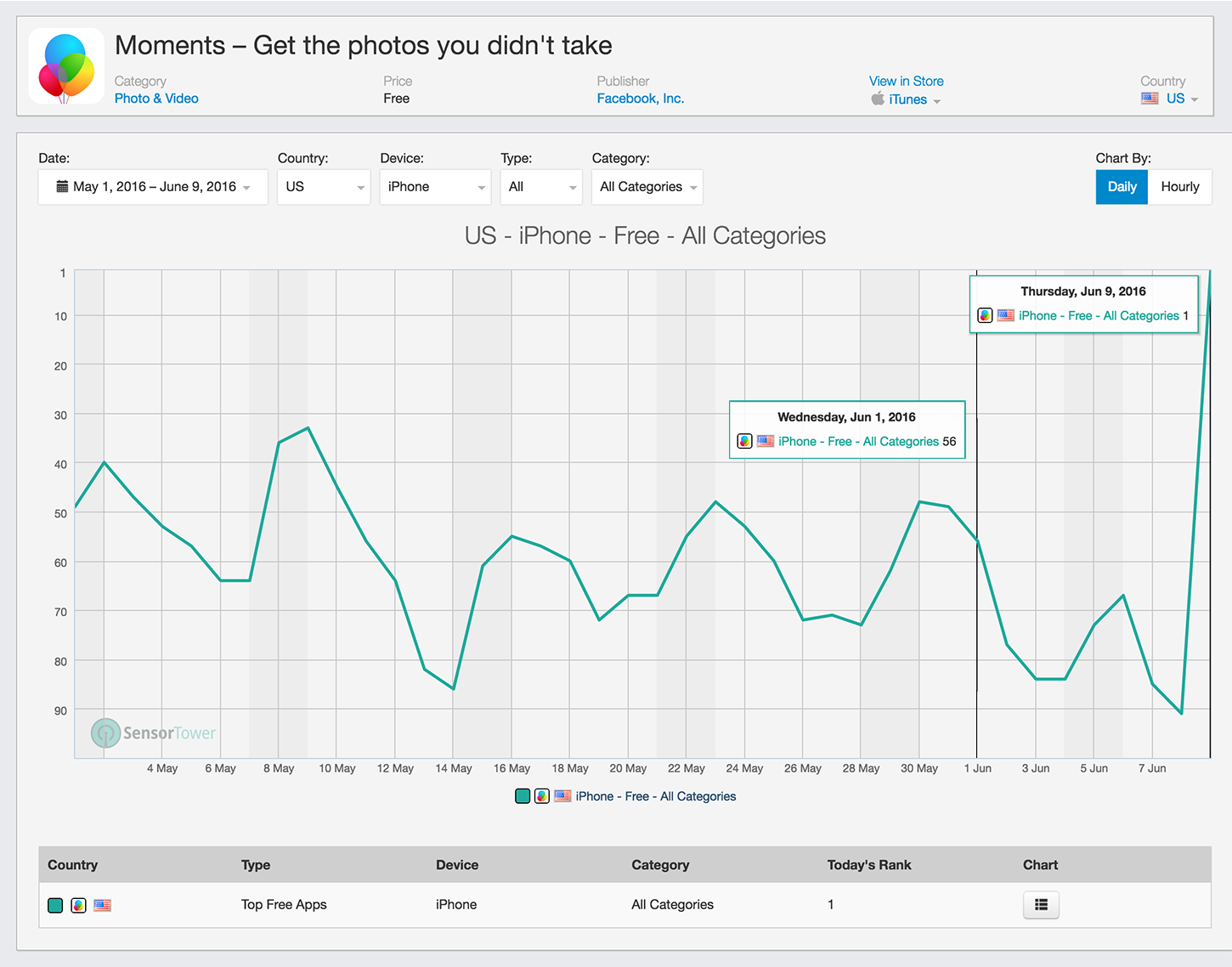Click the Moments app title heading

[x=363, y=45]
